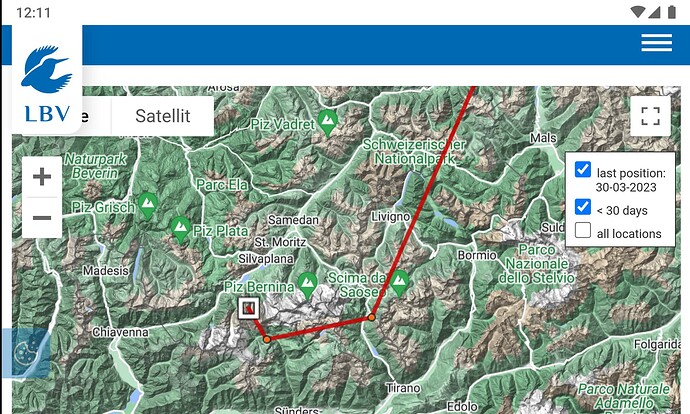Zoom in with the plus button
690x414 pixels.
(x=42, y=177)
